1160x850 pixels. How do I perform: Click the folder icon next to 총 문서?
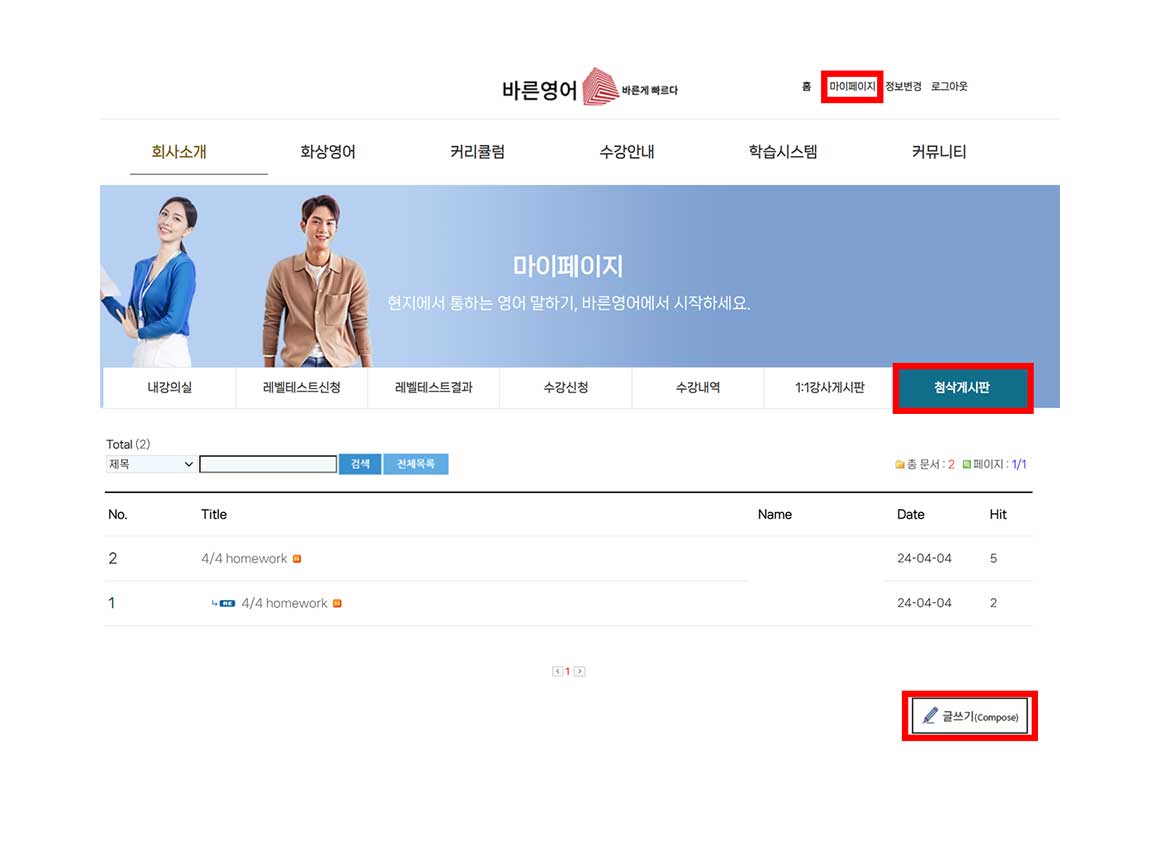(900, 465)
